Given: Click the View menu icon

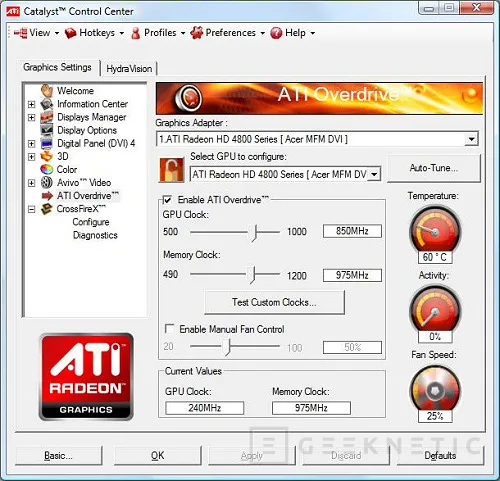Looking at the screenshot, I should point(21,33).
